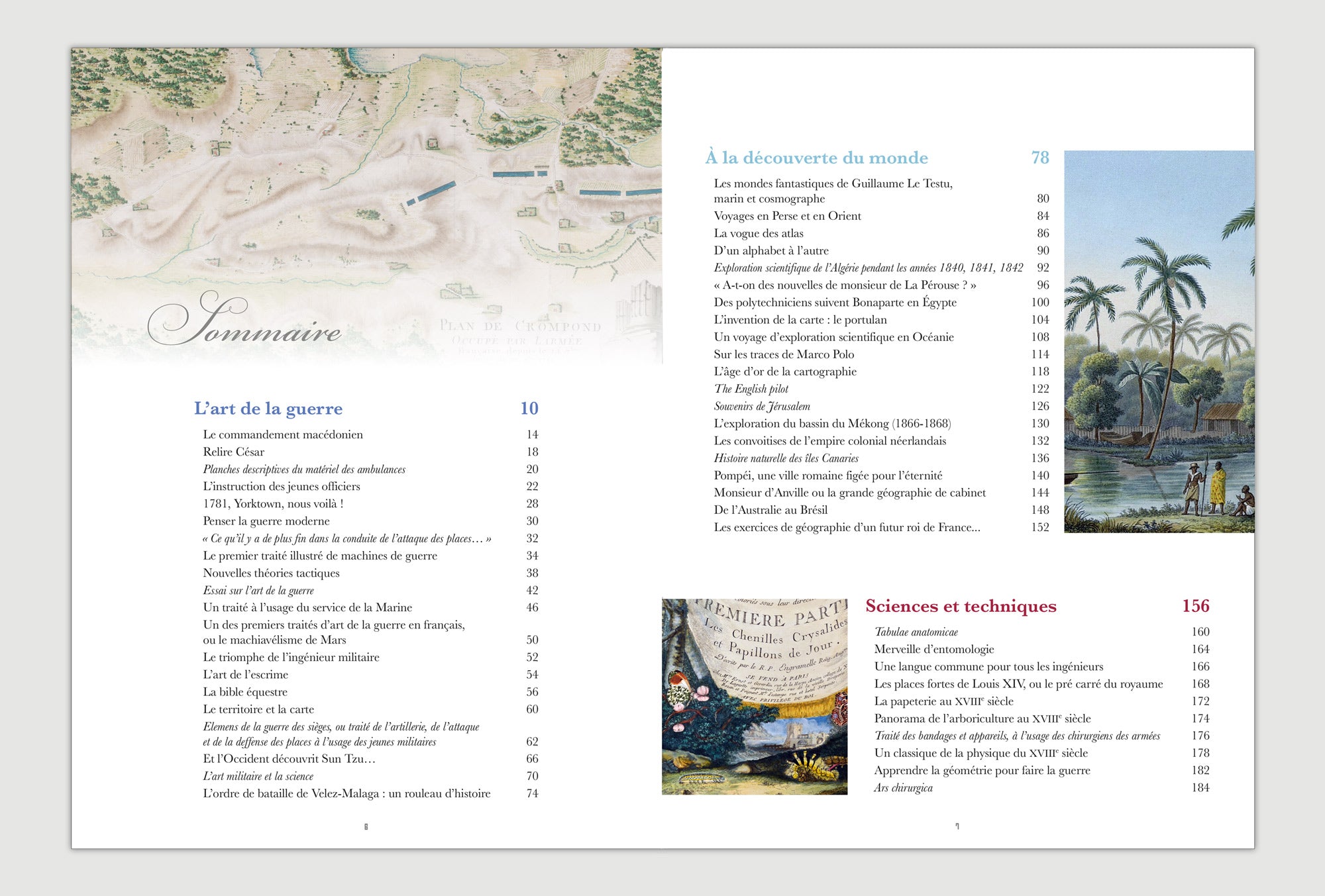This screenshot has height=896, width=1325.
Task: Open the "Sciences et techniques" section heading
Action: 961,606
